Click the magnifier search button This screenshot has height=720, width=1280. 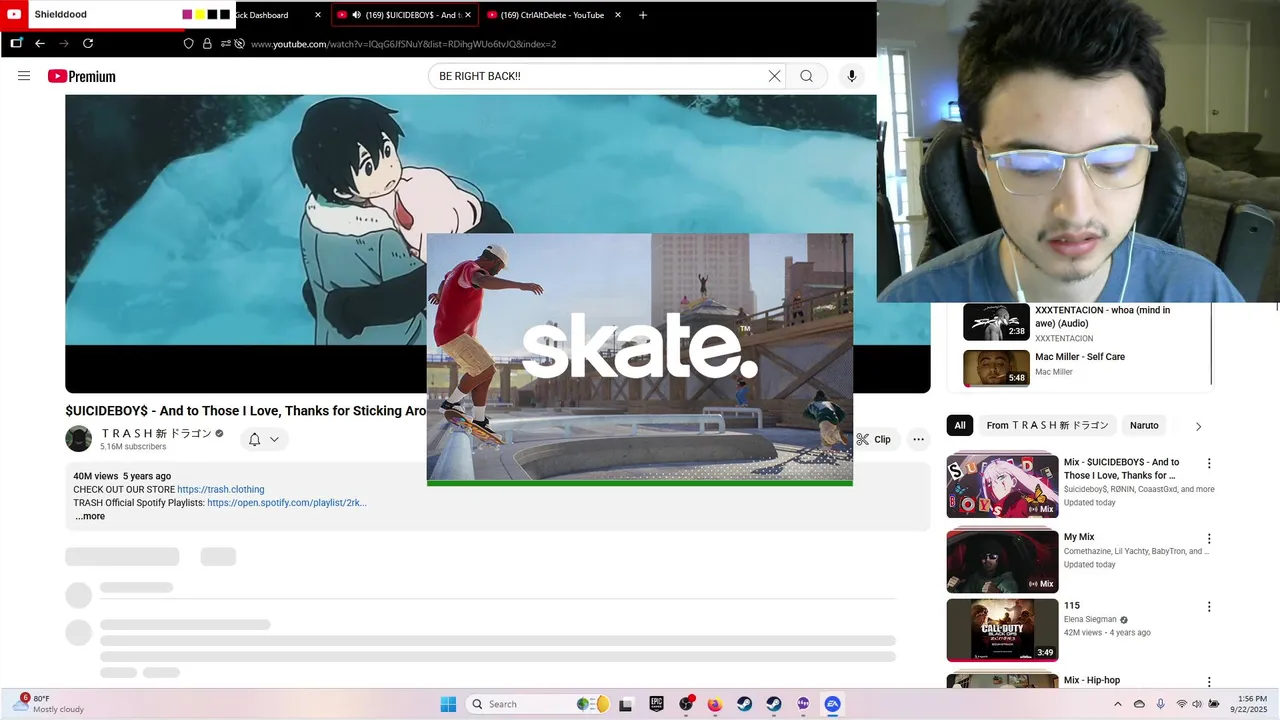click(806, 76)
